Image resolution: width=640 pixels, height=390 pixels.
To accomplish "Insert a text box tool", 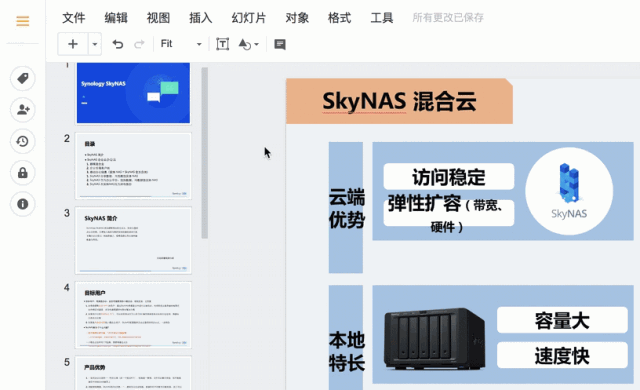I will 222,44.
